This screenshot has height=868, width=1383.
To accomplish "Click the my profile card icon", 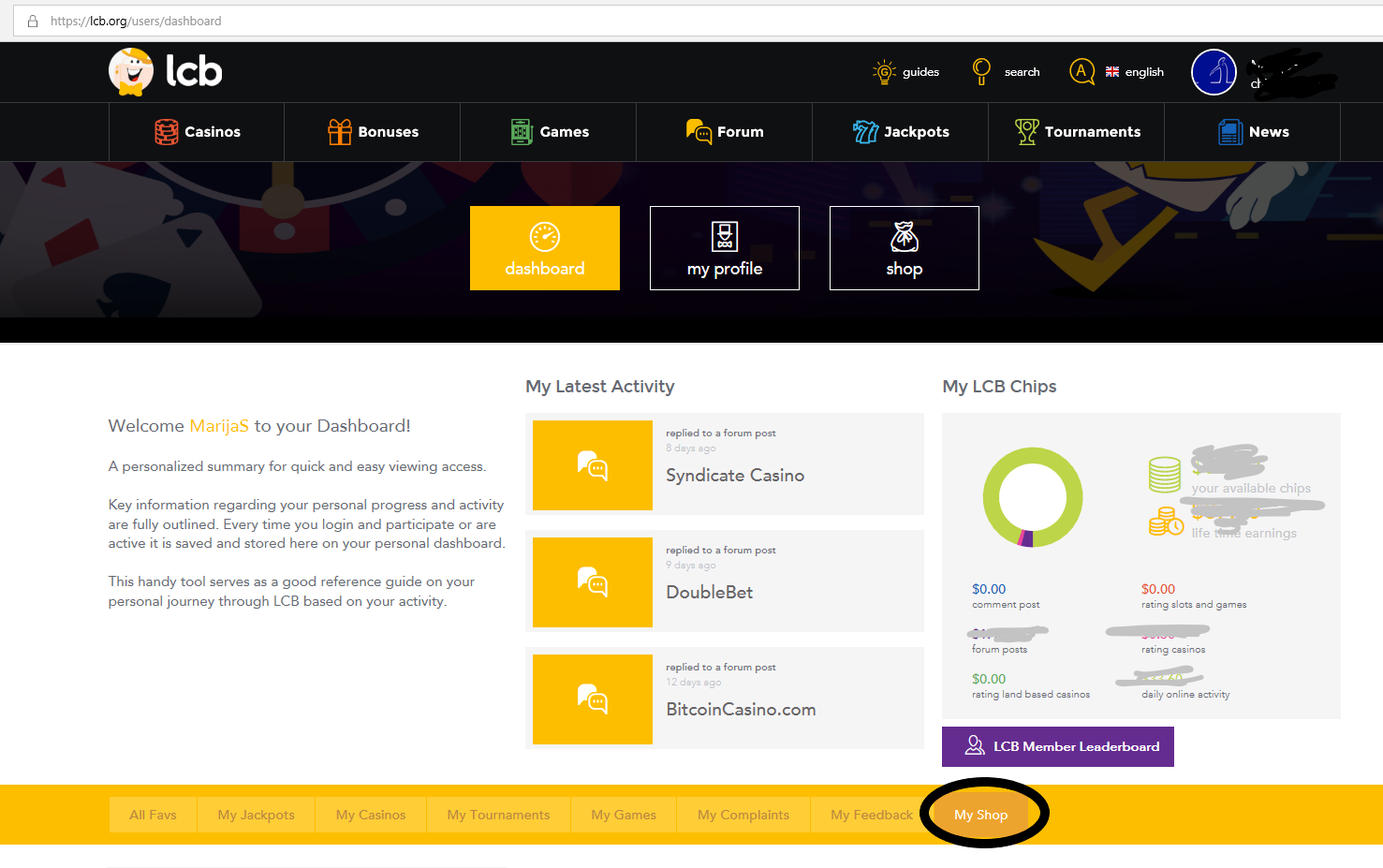I will click(725, 237).
